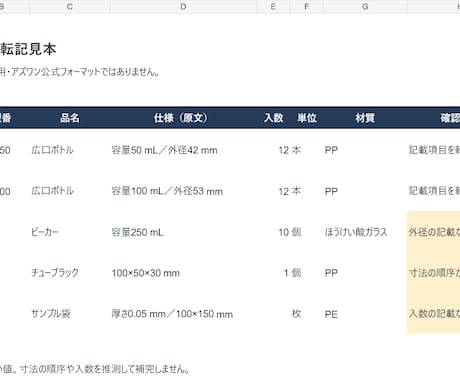Screen dimensions: 460x380
Task: Click the 仕様（原文） header cell
Action: point(183,118)
